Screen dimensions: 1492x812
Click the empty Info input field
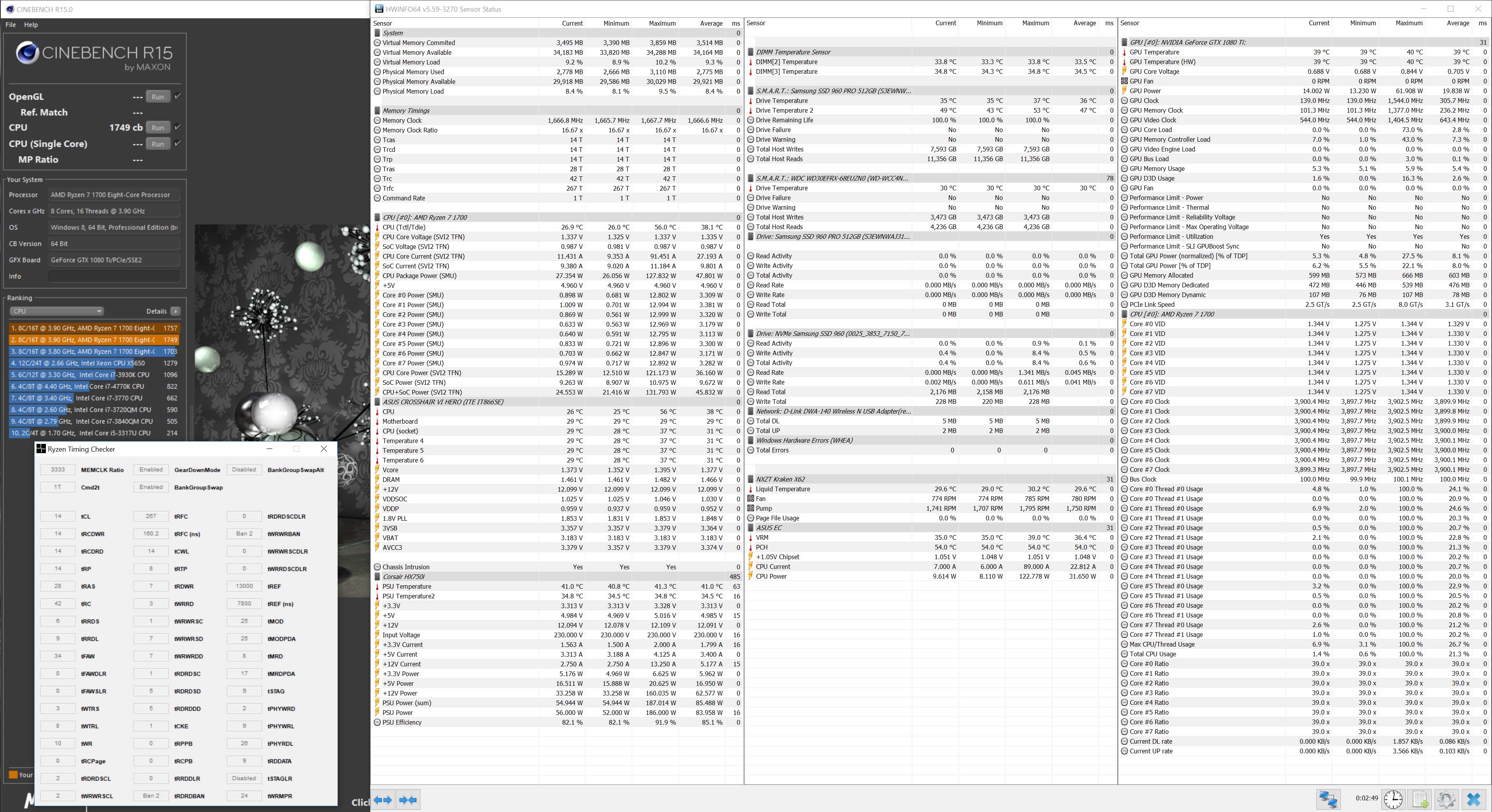(113, 276)
